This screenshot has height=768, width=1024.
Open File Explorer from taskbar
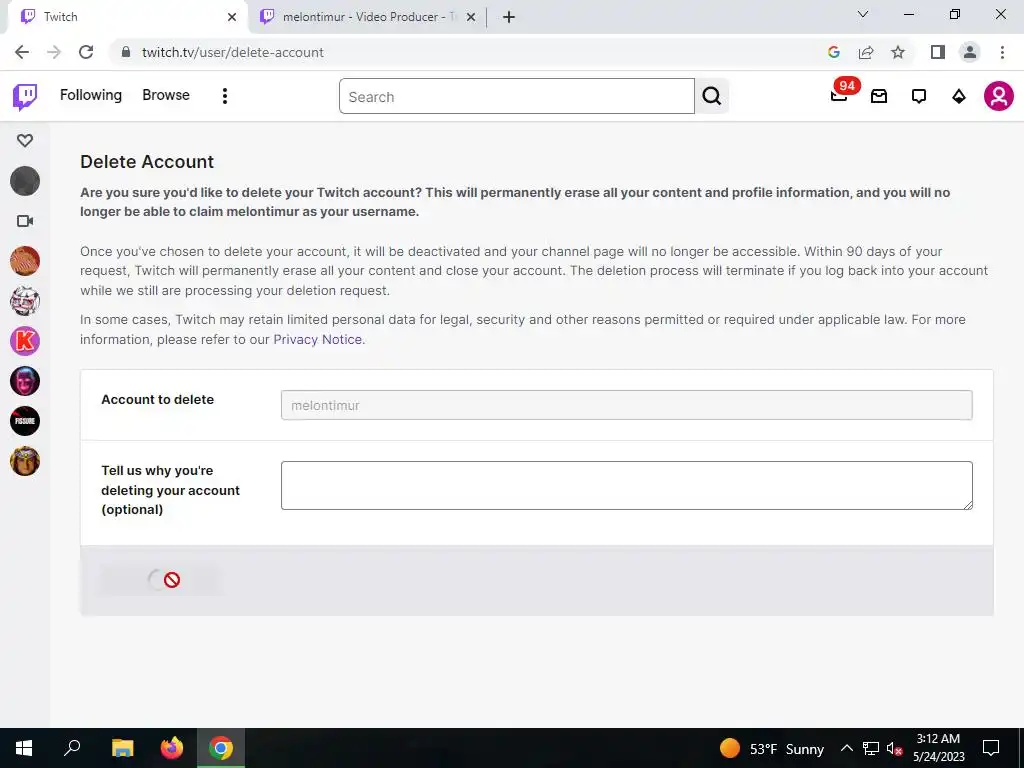(122, 748)
